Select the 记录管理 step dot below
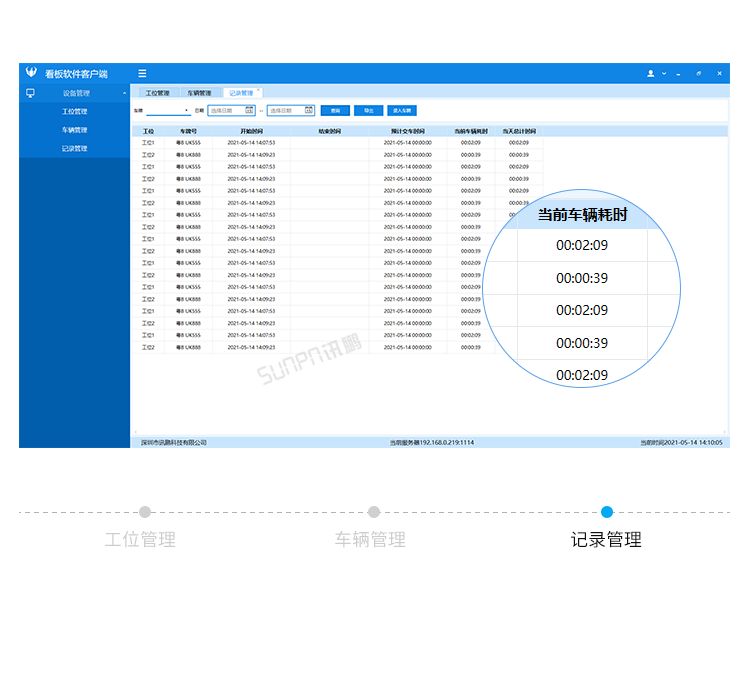This screenshot has width=750, height=678. [x=607, y=512]
